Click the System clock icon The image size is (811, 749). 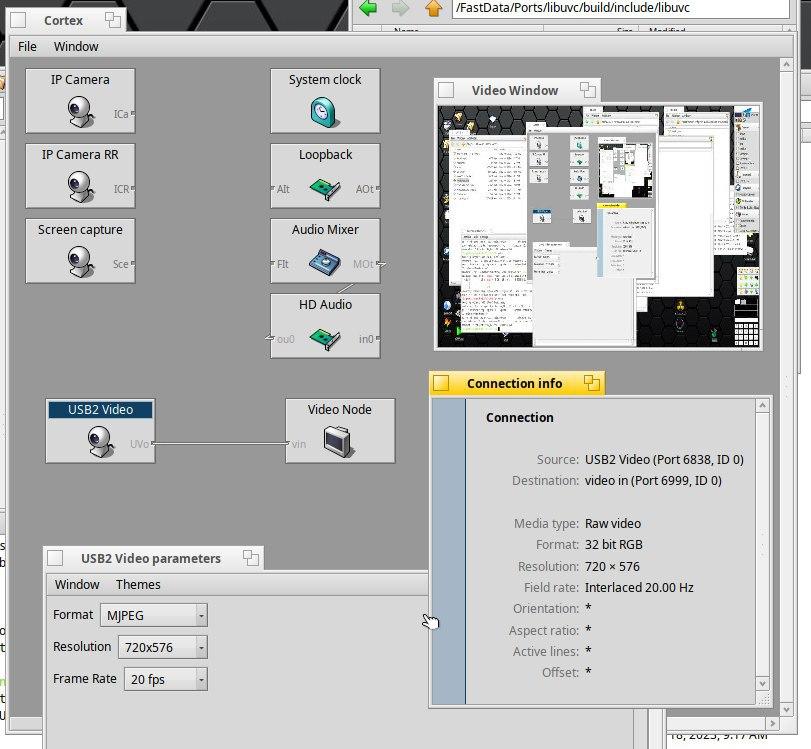click(x=325, y=112)
